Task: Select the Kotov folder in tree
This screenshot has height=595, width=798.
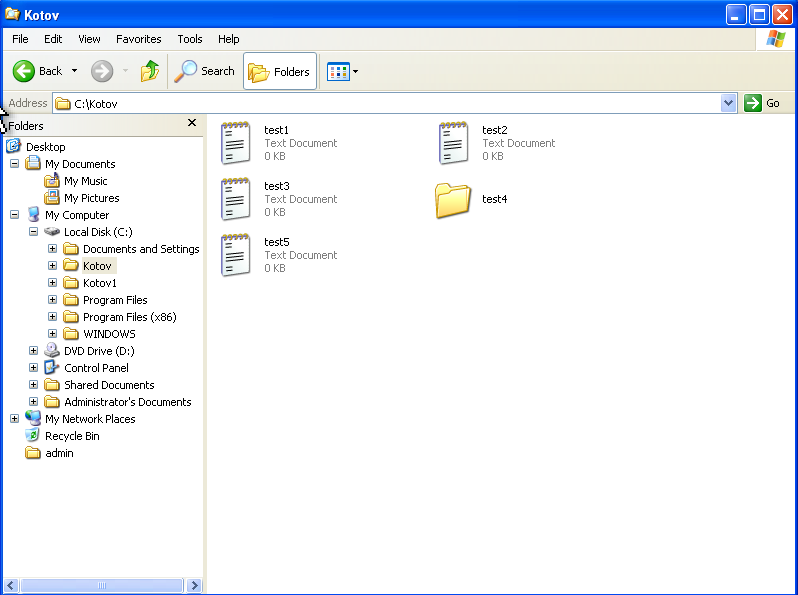Action: (97, 266)
